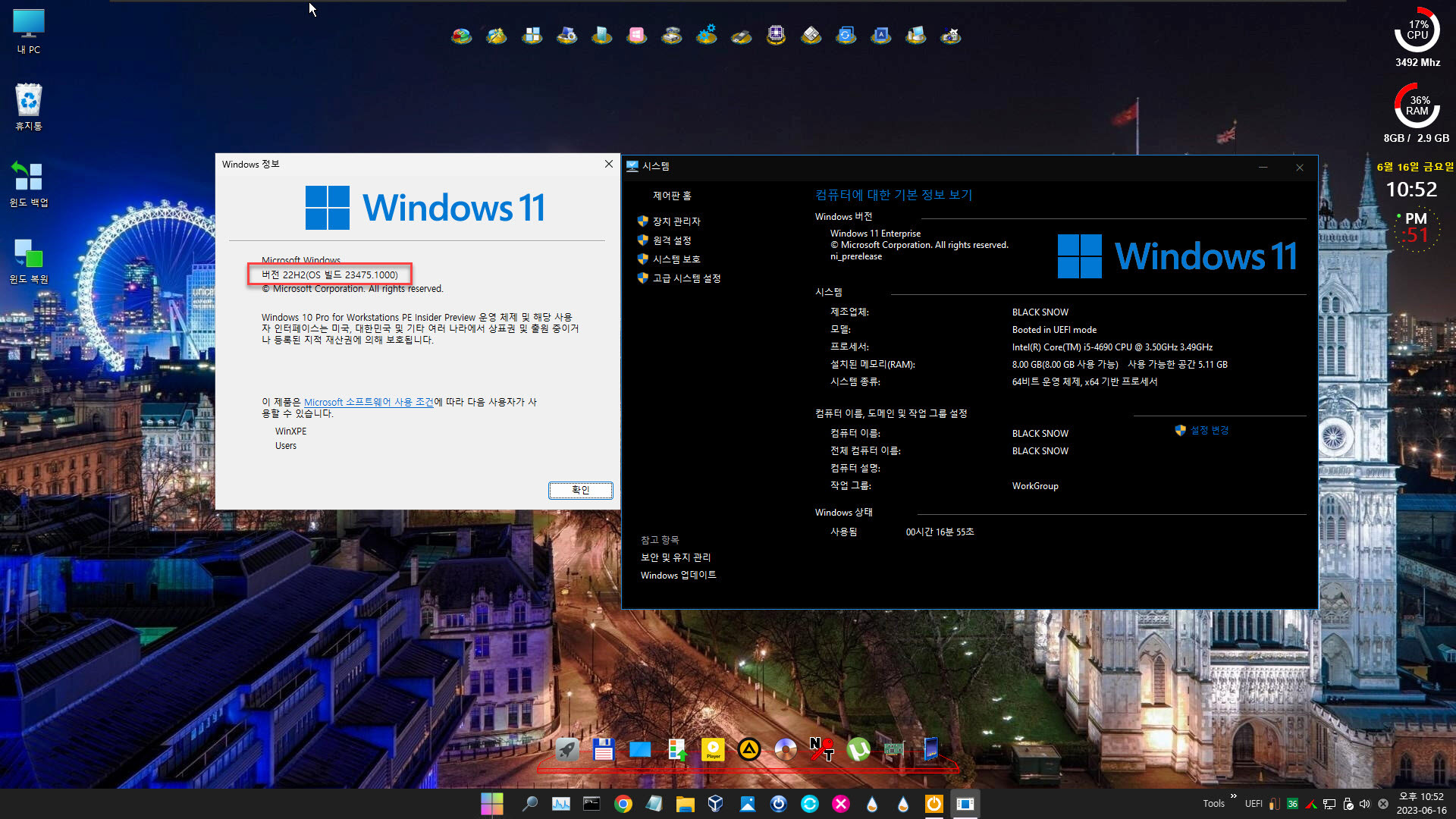Open Command Prompt from the taskbar
1456x819 pixels.
point(591,804)
